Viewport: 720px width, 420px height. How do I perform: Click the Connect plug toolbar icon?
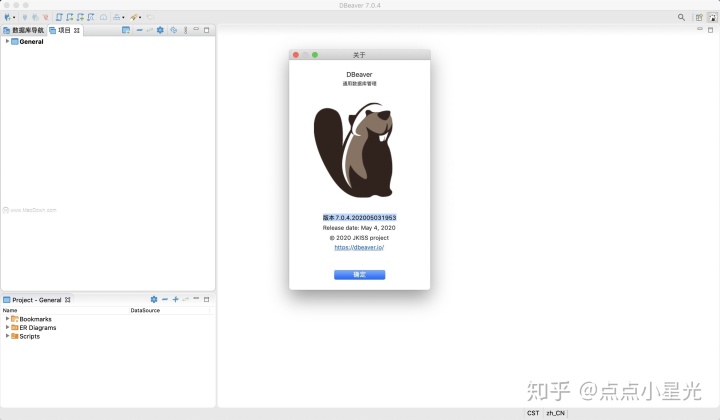pos(25,17)
